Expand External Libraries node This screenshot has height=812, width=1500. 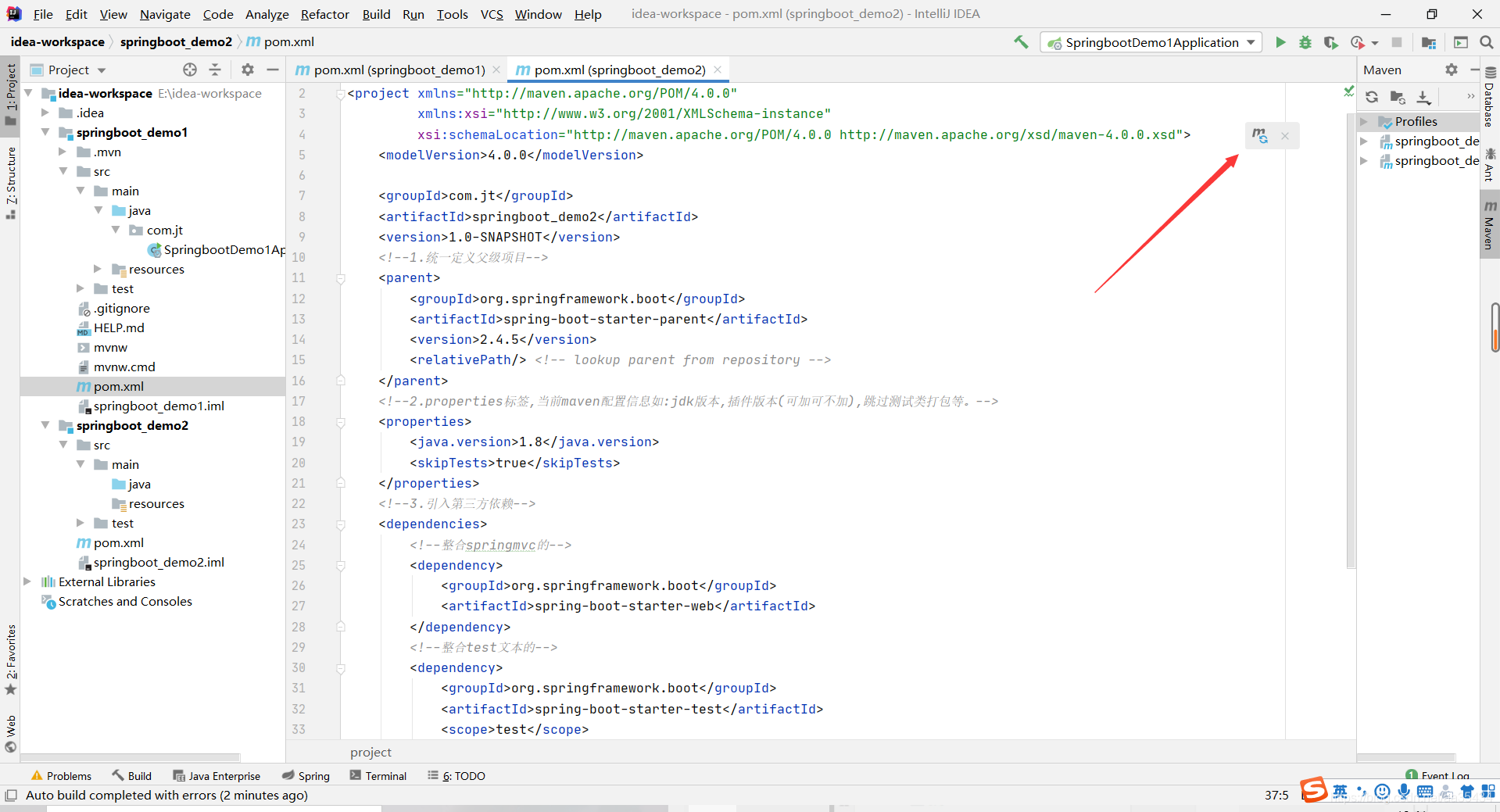pyautogui.click(x=27, y=581)
